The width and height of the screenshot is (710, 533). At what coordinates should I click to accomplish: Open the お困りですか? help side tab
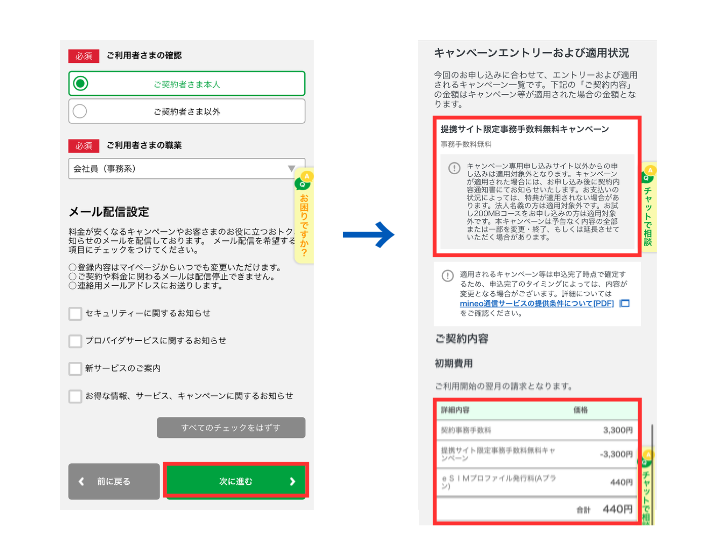click(x=304, y=216)
